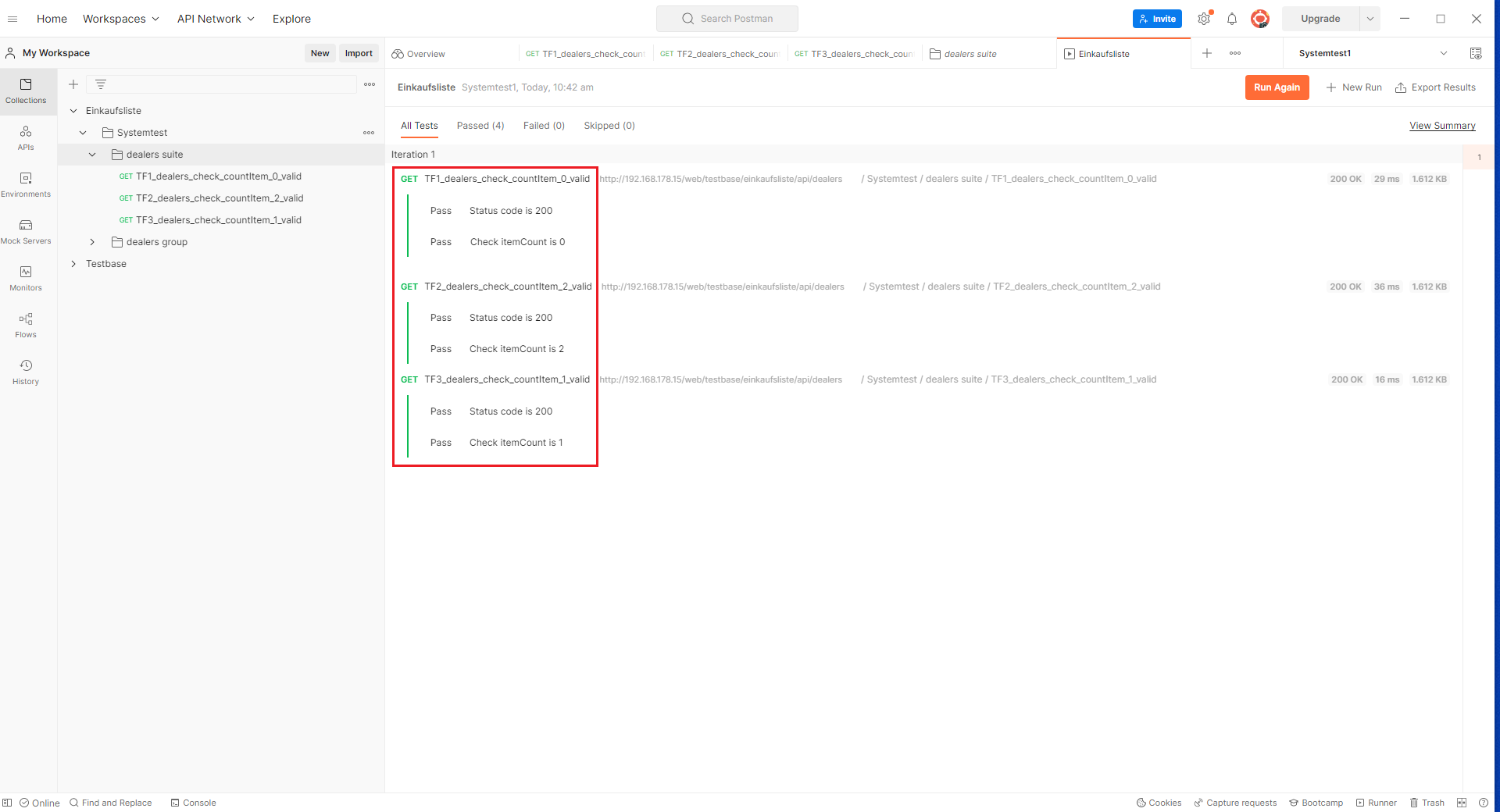Click the New button in workspace
Screen dimensions: 1500x812
pos(320,53)
